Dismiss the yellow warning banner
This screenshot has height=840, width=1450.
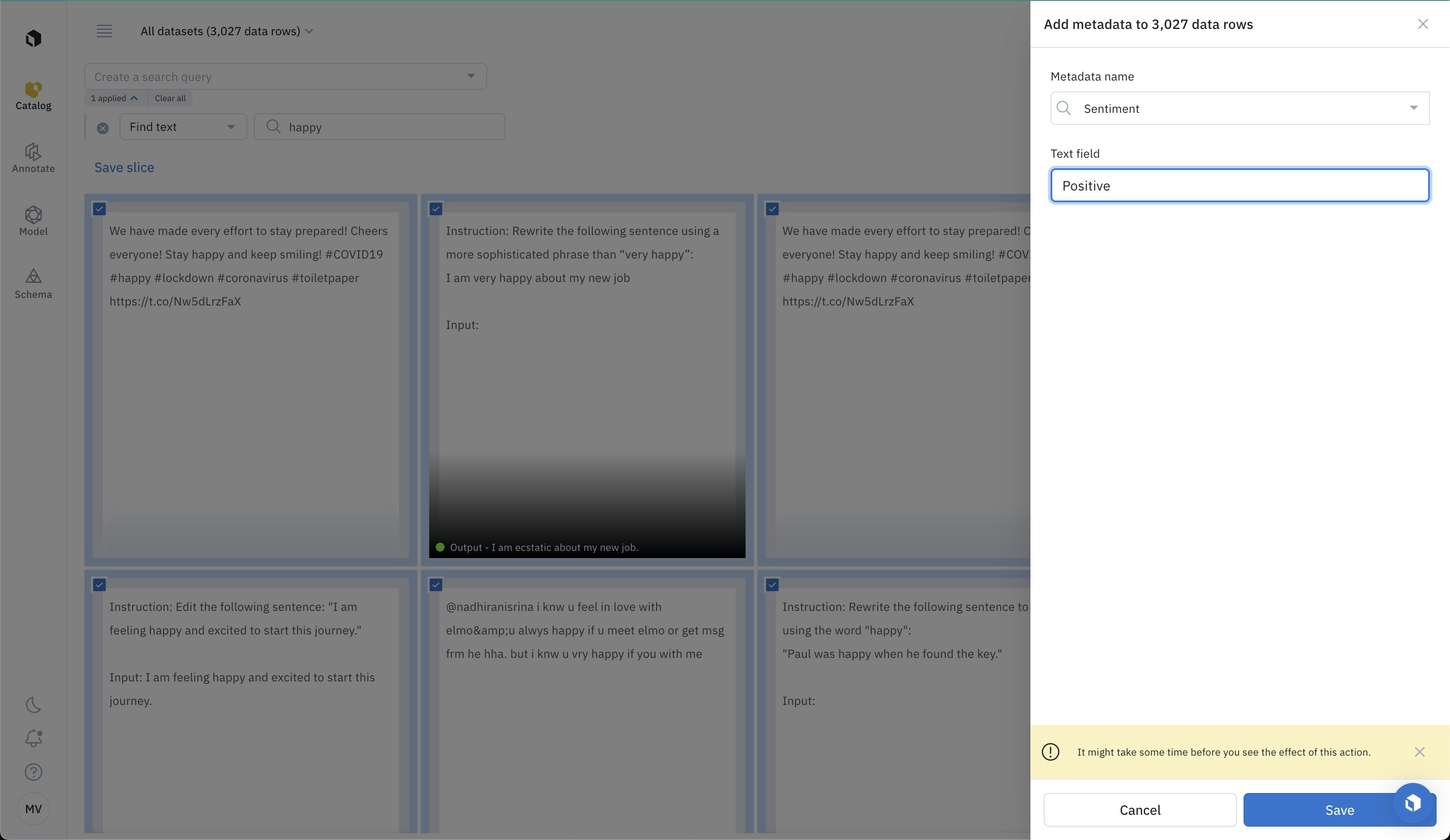click(x=1419, y=752)
